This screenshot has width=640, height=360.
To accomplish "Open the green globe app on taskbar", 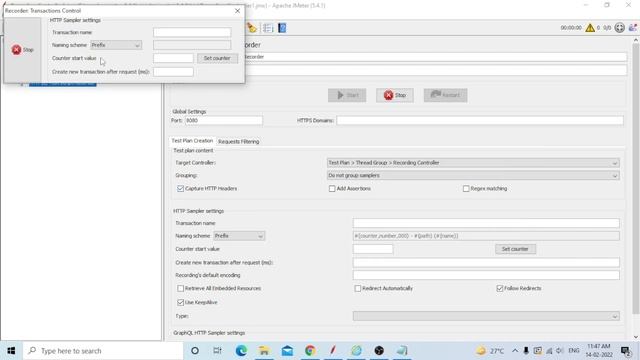I will [356, 351].
